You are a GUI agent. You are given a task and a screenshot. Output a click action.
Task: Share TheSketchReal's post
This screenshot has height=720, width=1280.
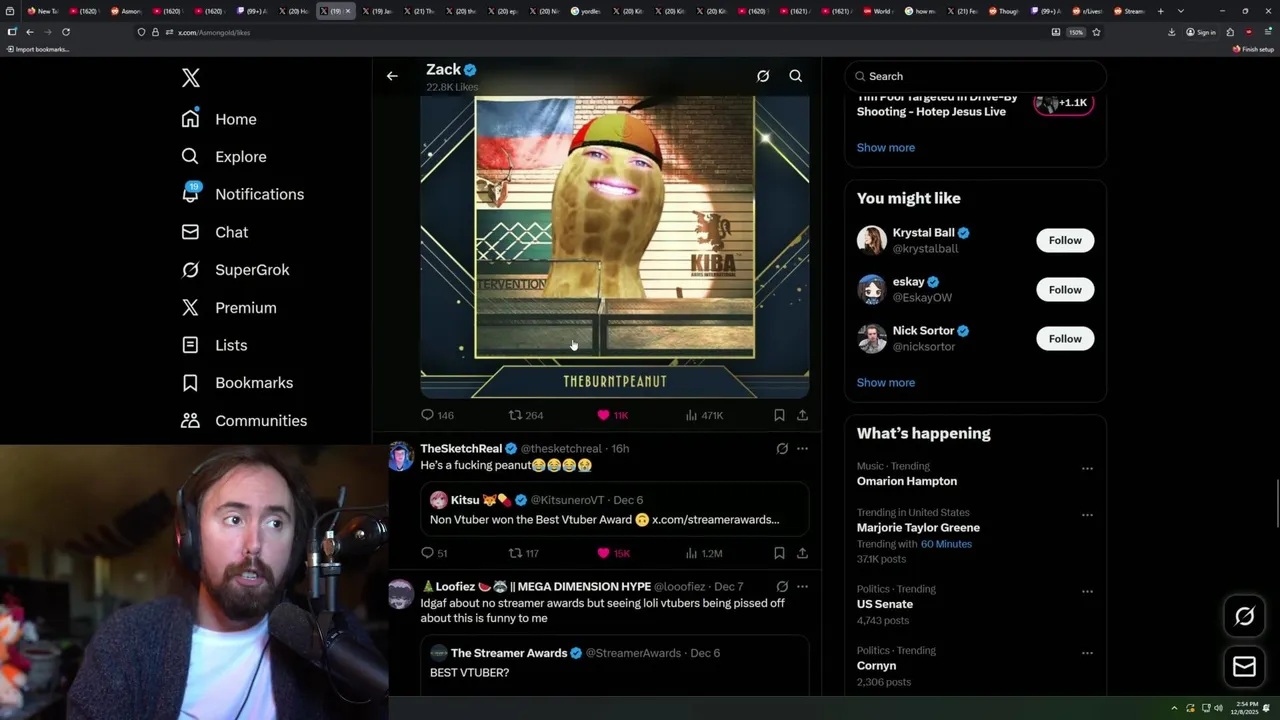point(802,553)
